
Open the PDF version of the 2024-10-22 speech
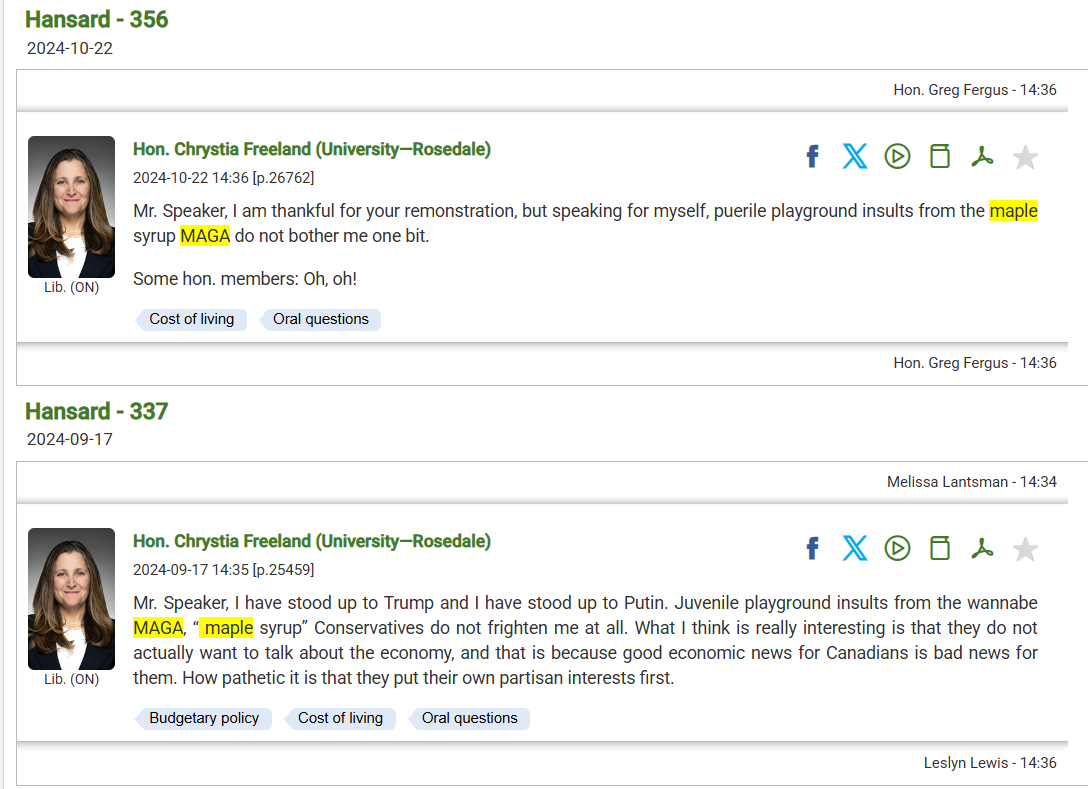(982, 157)
